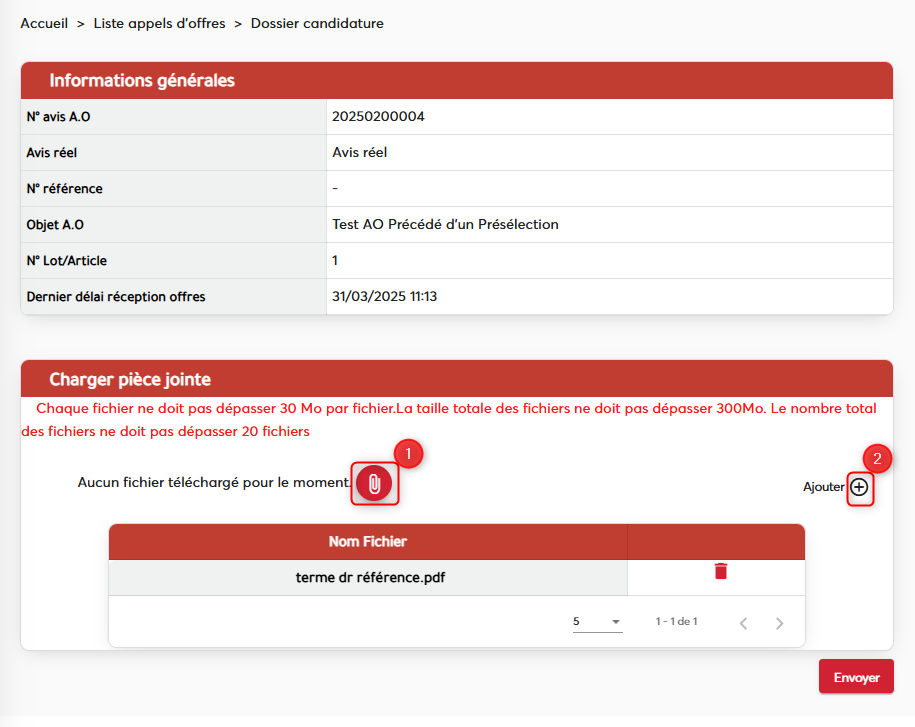
Task: Open Liste appels d'offres breadcrumb link
Action: pyautogui.click(x=159, y=23)
